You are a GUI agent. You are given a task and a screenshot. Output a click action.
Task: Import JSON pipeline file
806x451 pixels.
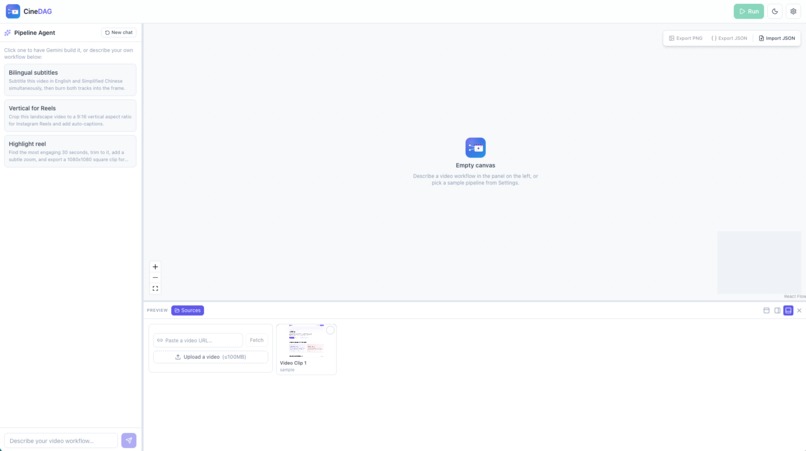[x=777, y=38]
